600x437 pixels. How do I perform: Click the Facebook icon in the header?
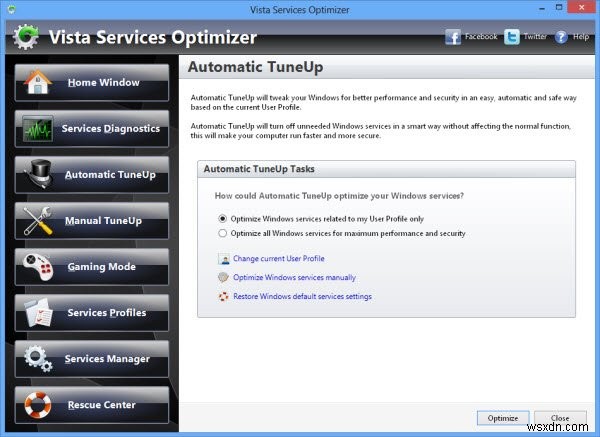(453, 37)
